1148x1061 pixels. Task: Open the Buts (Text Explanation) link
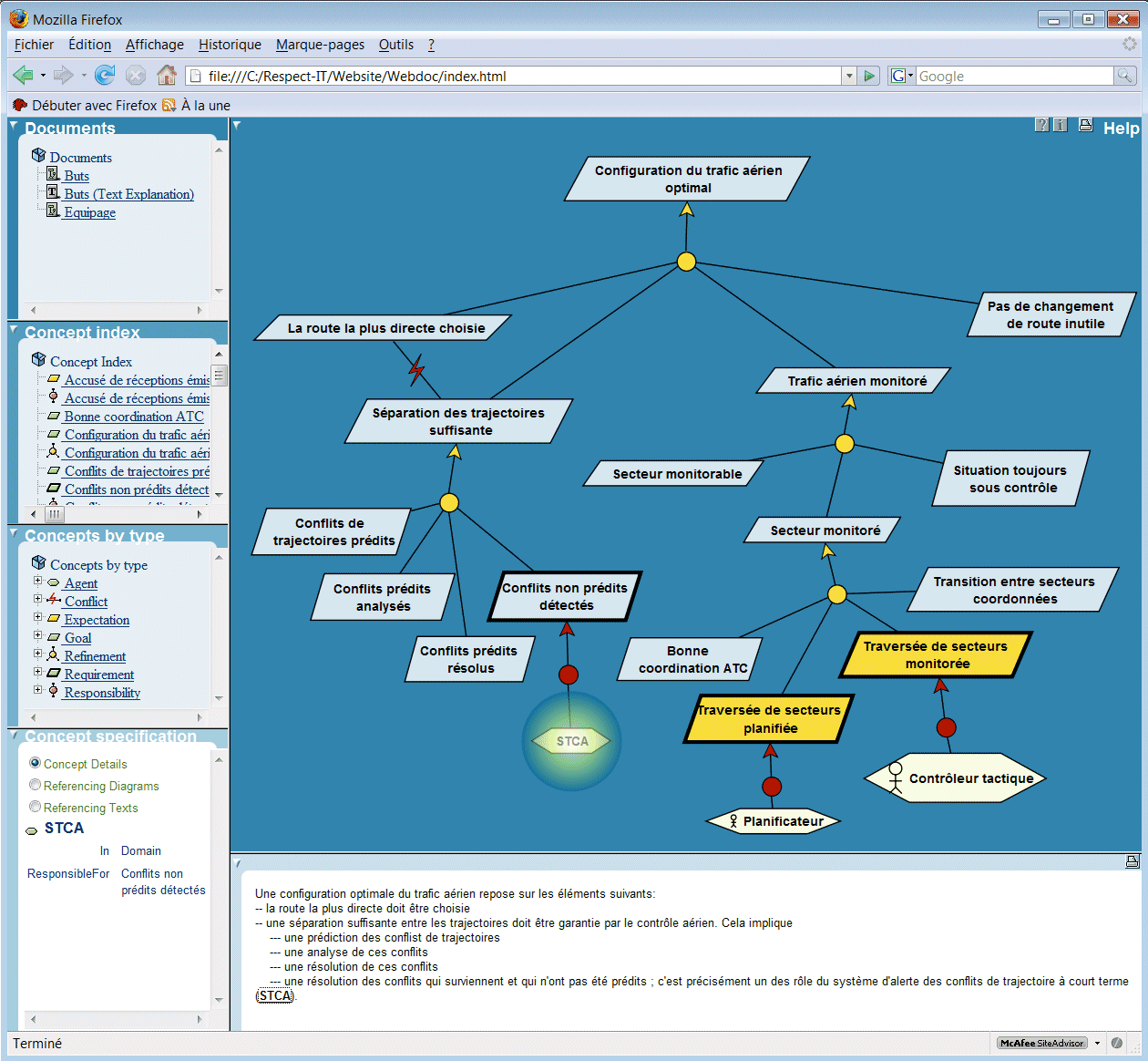pyautogui.click(x=128, y=194)
